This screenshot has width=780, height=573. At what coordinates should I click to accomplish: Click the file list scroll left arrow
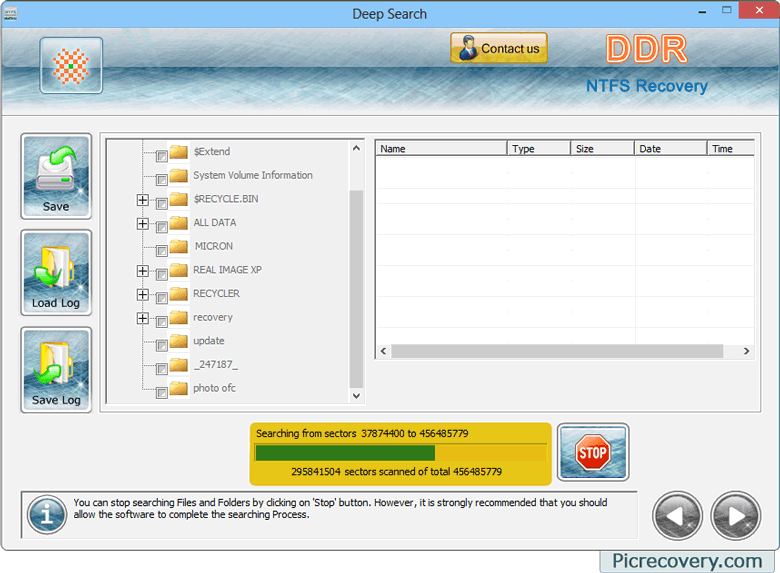pos(383,351)
